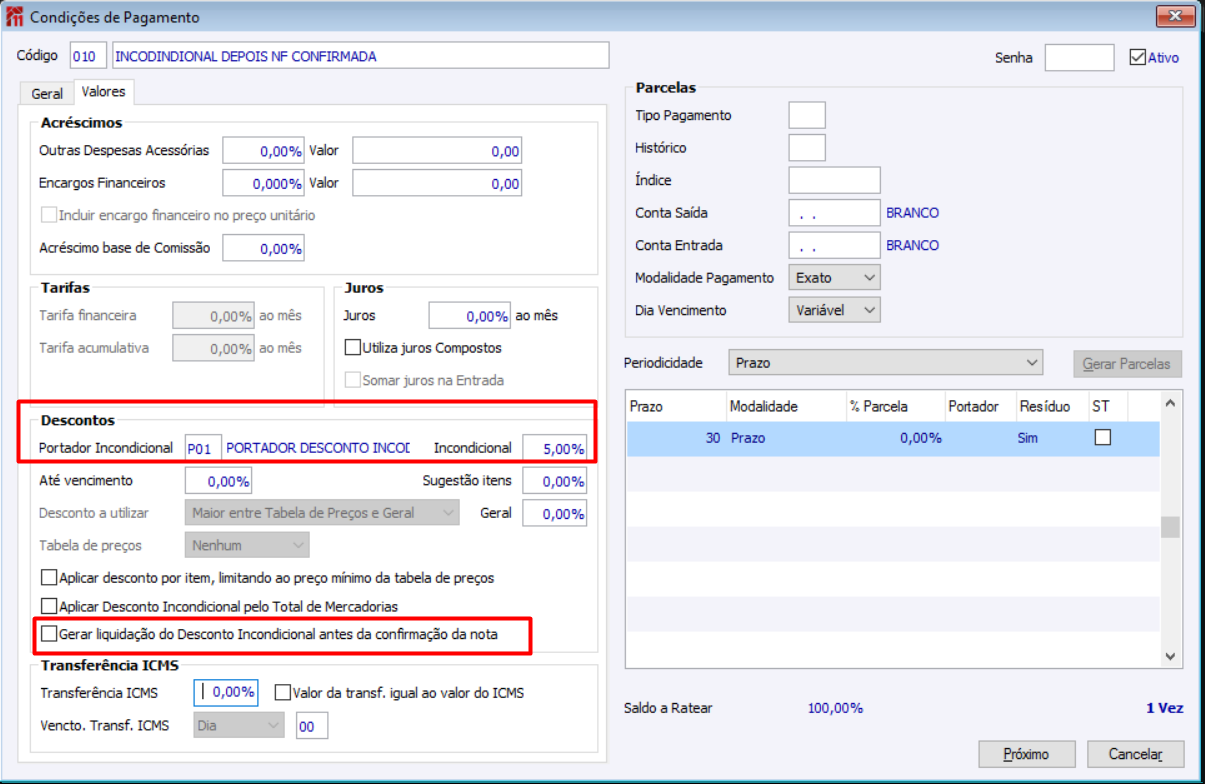The image size is (1205, 784).
Task: Click the table's scroll up arrow
Action: click(x=1171, y=403)
